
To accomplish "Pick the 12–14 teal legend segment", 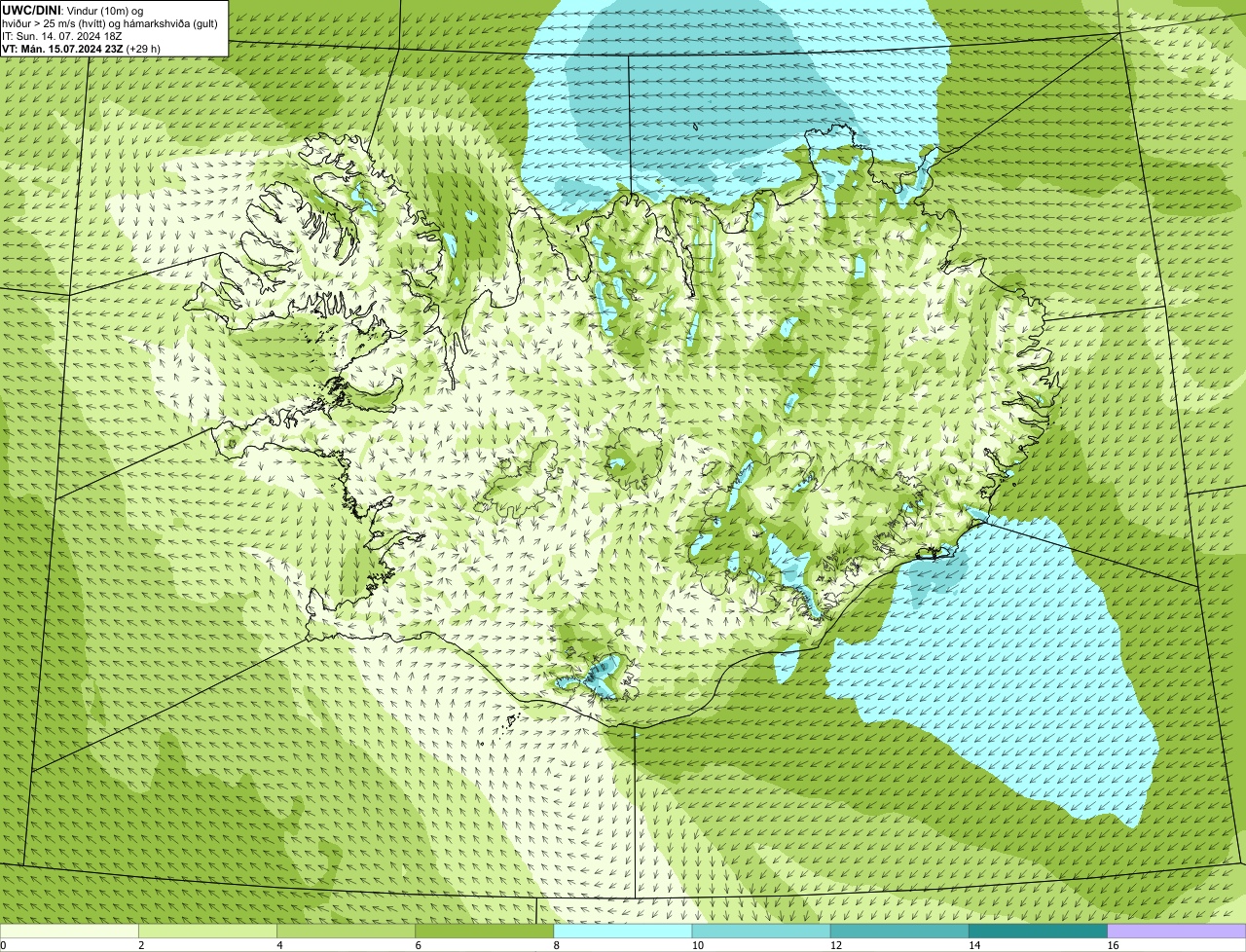I will tap(899, 932).
